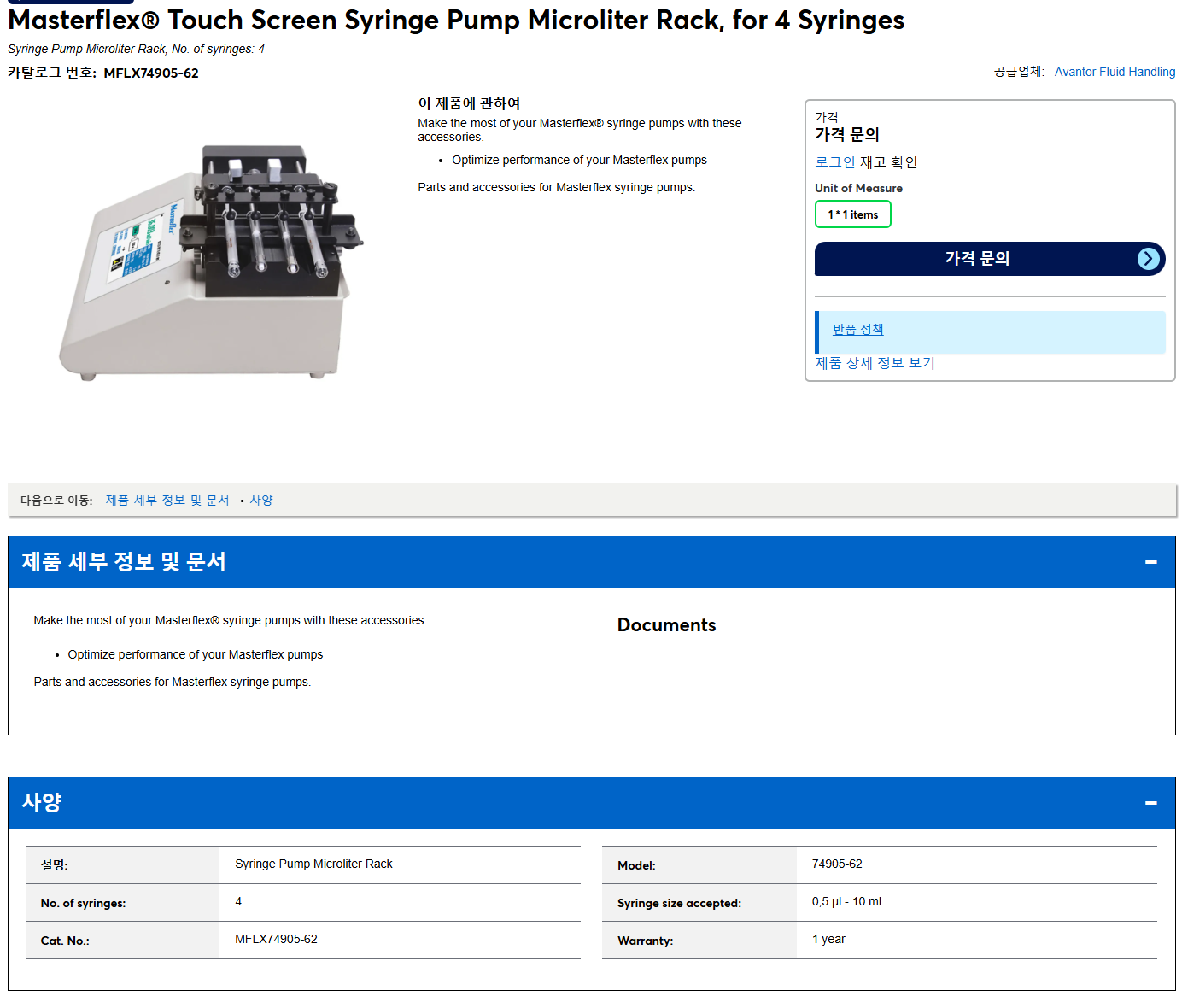Click the syringe pump product image
The image size is (1182, 1008).
210,261
